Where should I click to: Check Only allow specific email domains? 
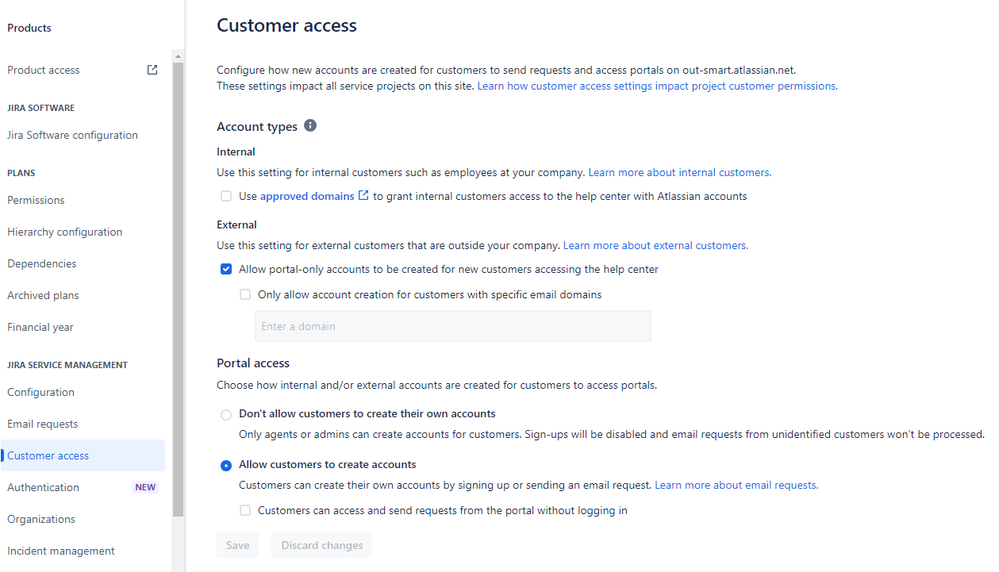pos(245,295)
